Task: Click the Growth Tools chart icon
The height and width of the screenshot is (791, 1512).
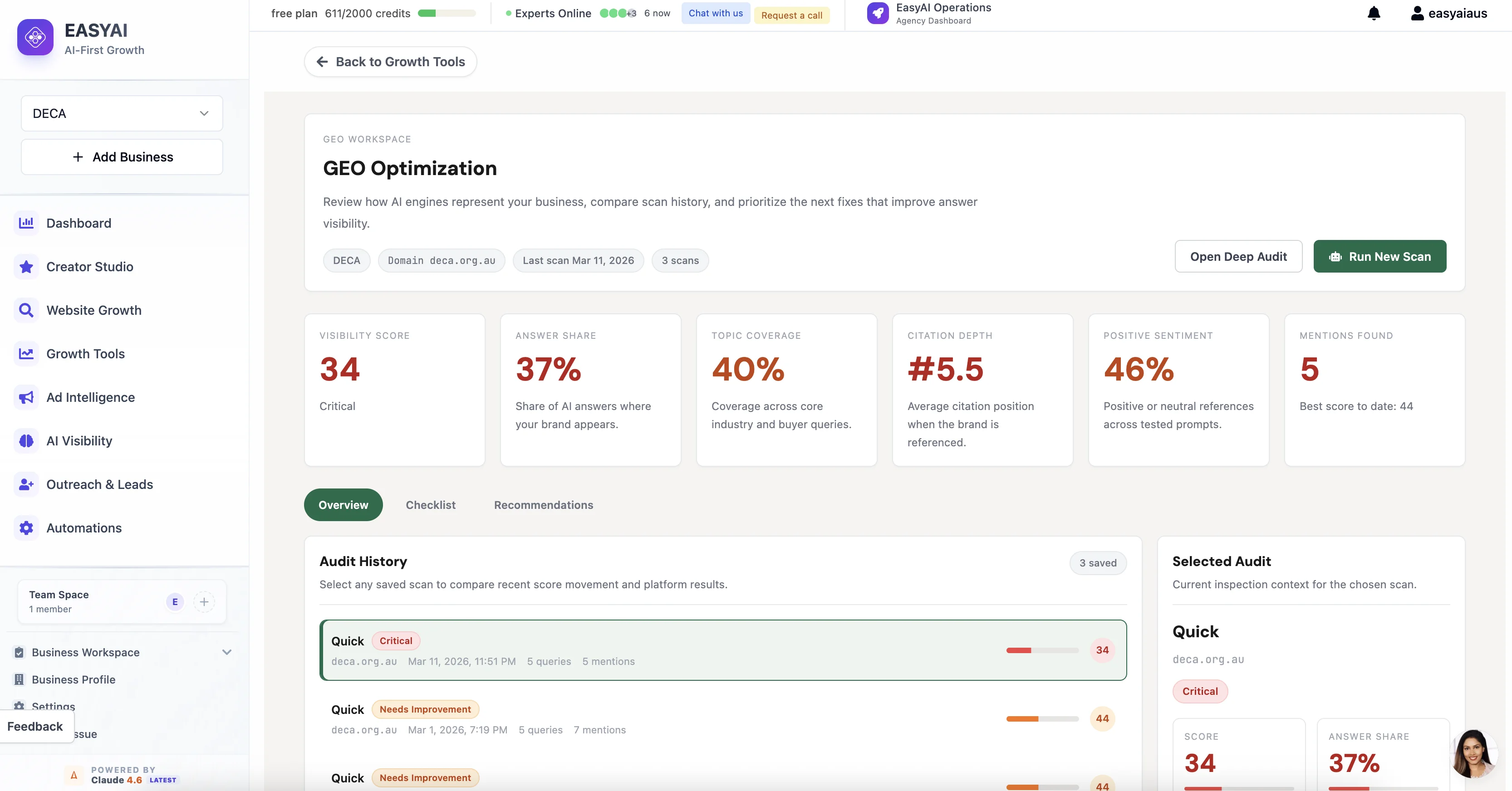Action: tap(26, 353)
